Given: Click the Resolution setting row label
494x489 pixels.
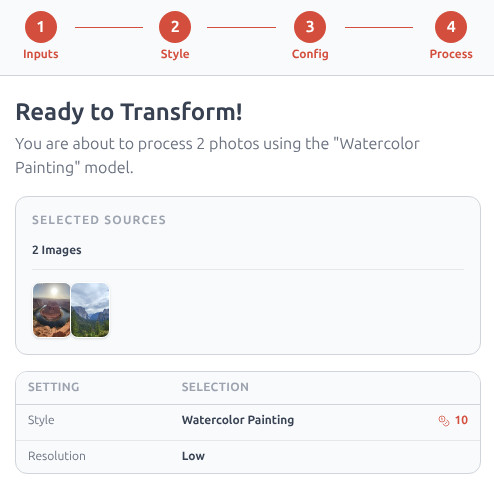Looking at the screenshot, I should point(57,456).
